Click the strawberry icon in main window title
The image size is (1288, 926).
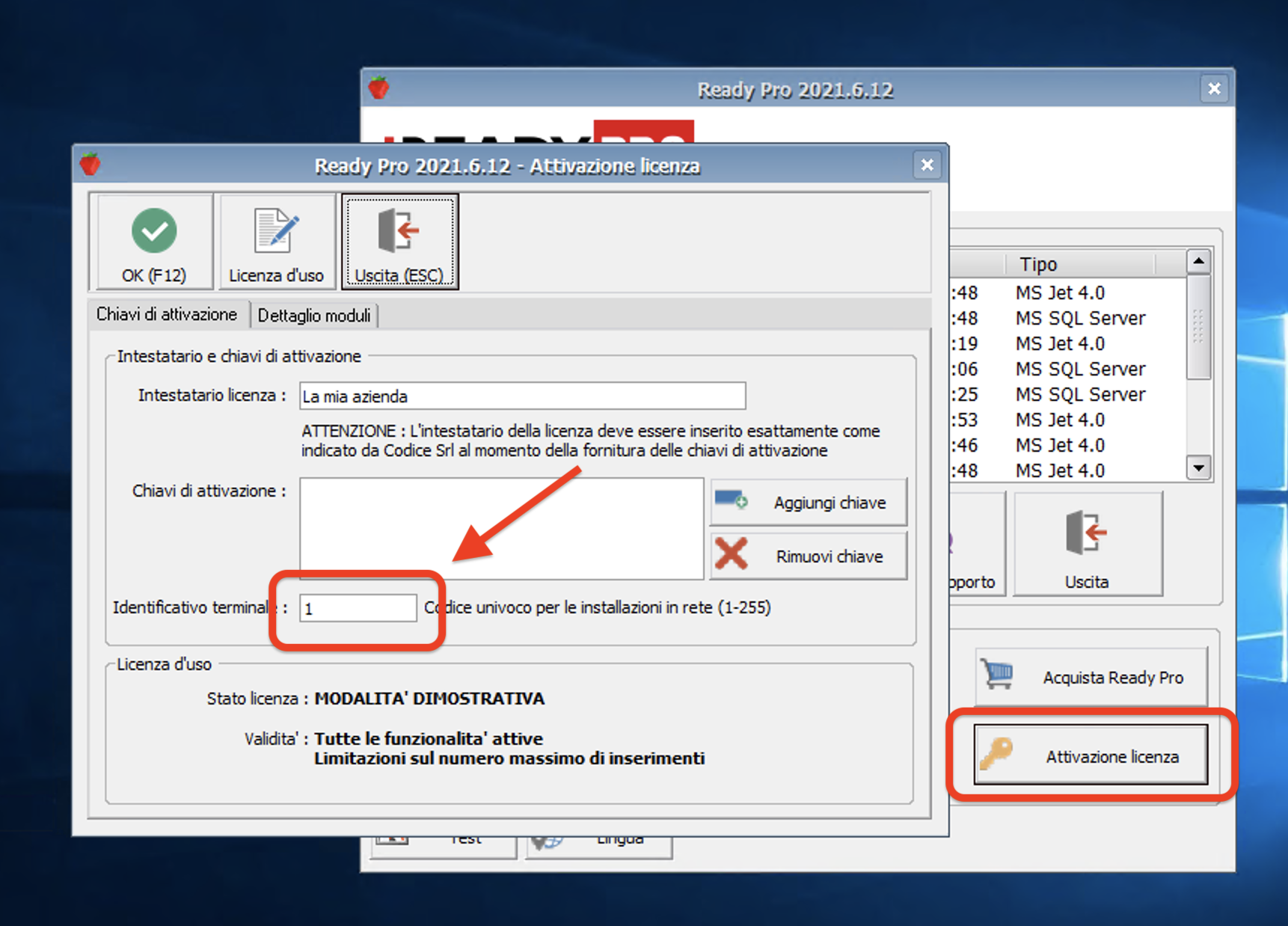point(379,88)
